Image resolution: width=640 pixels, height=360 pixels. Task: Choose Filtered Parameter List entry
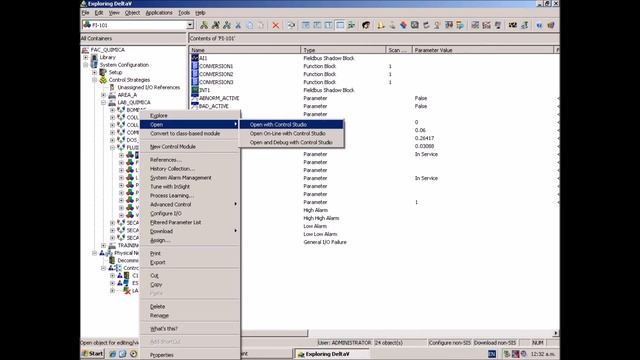(x=190, y=222)
